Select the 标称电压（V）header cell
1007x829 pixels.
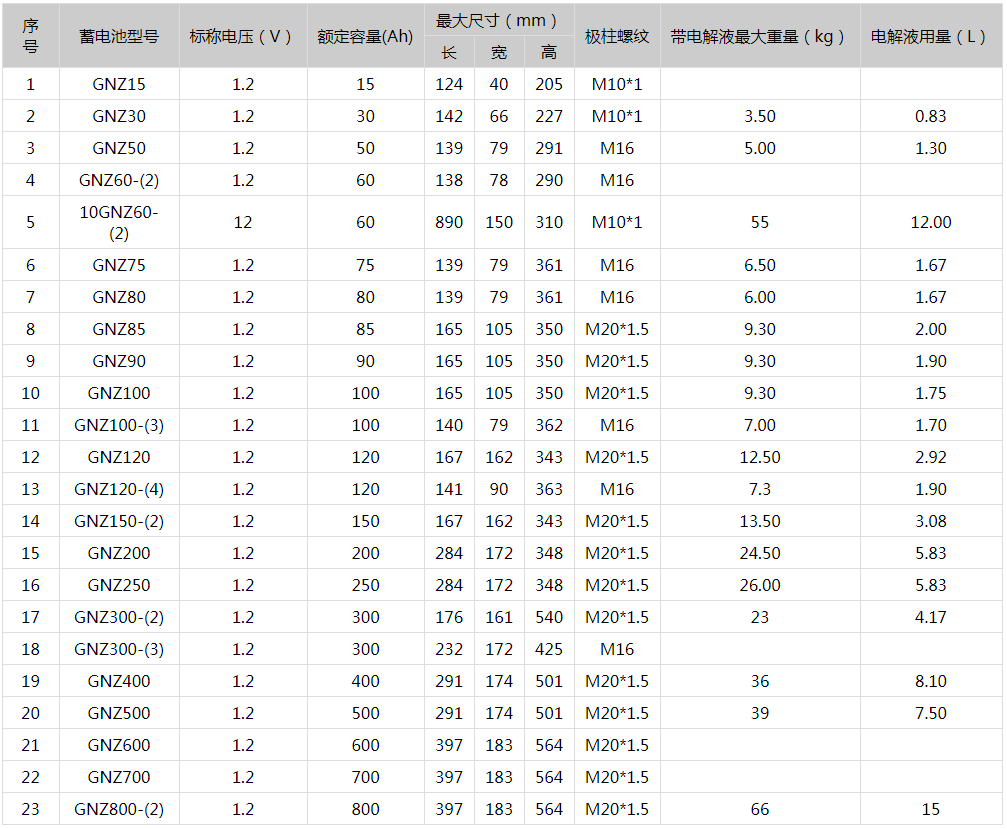tap(242, 36)
